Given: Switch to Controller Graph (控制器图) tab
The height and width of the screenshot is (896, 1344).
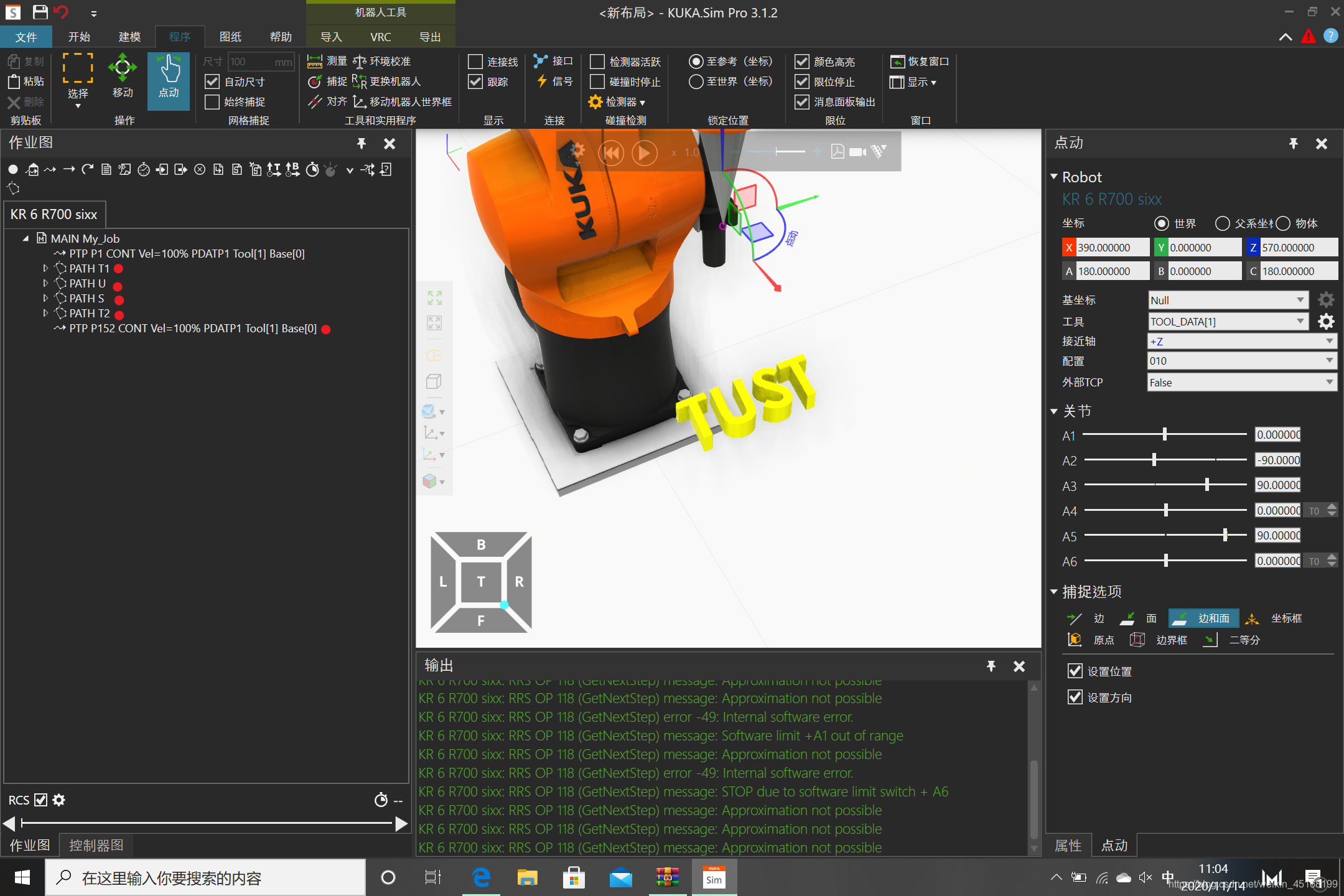Looking at the screenshot, I should [96, 846].
